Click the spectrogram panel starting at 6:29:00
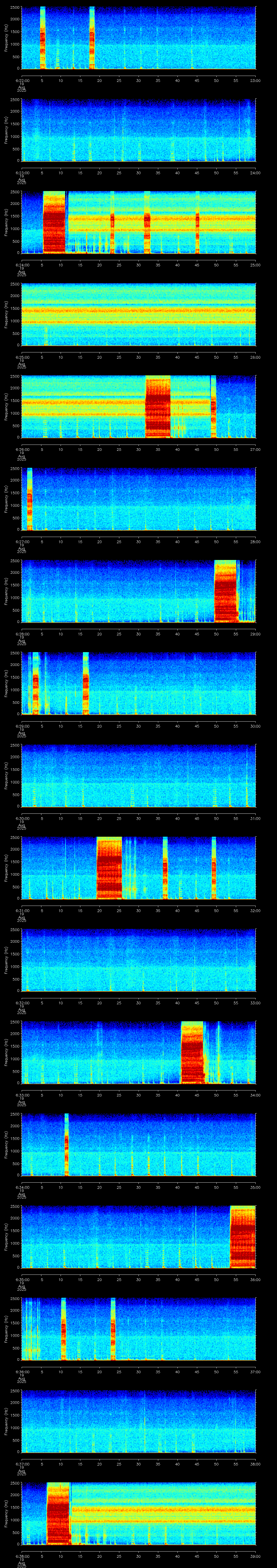The image size is (277, 1568). coord(138,683)
